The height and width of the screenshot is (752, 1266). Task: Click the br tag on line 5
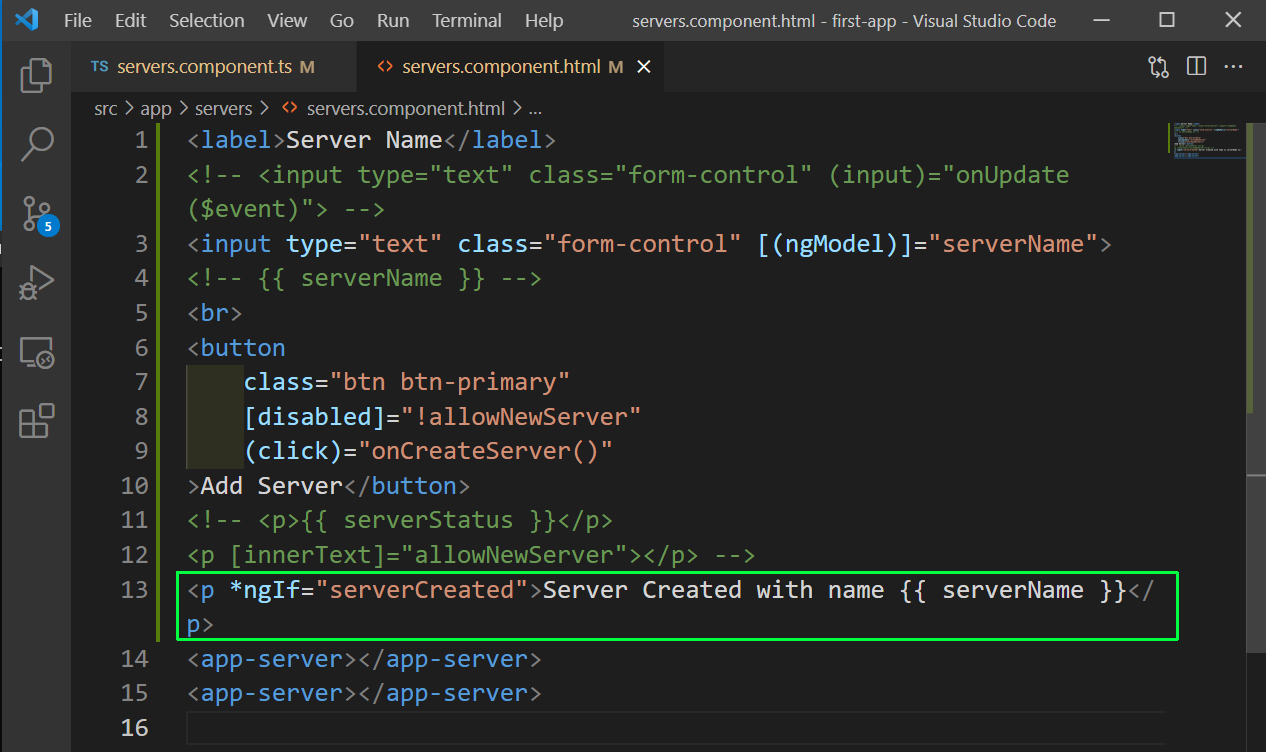[x=214, y=313]
